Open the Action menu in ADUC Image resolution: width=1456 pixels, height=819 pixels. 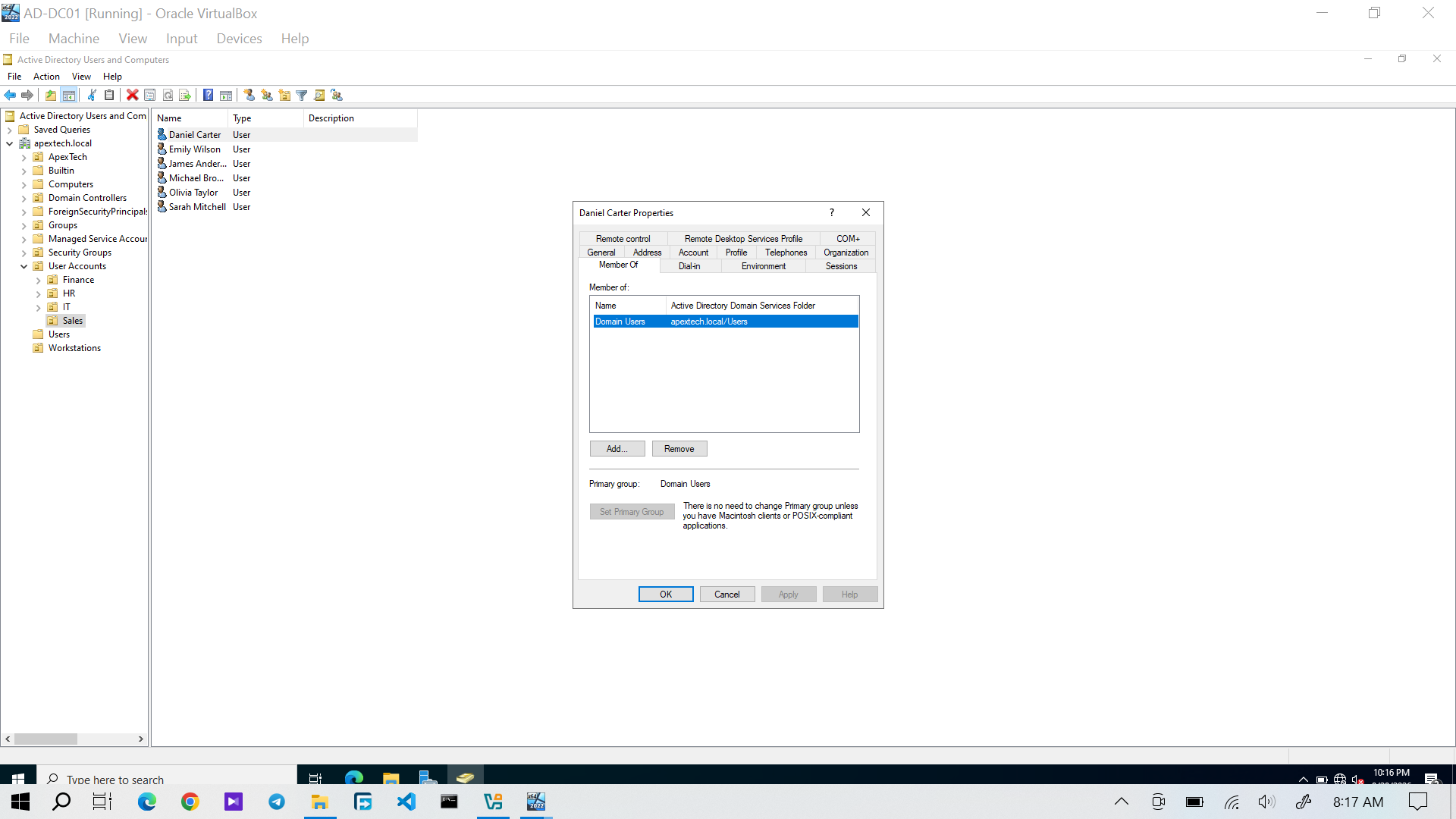[46, 77]
